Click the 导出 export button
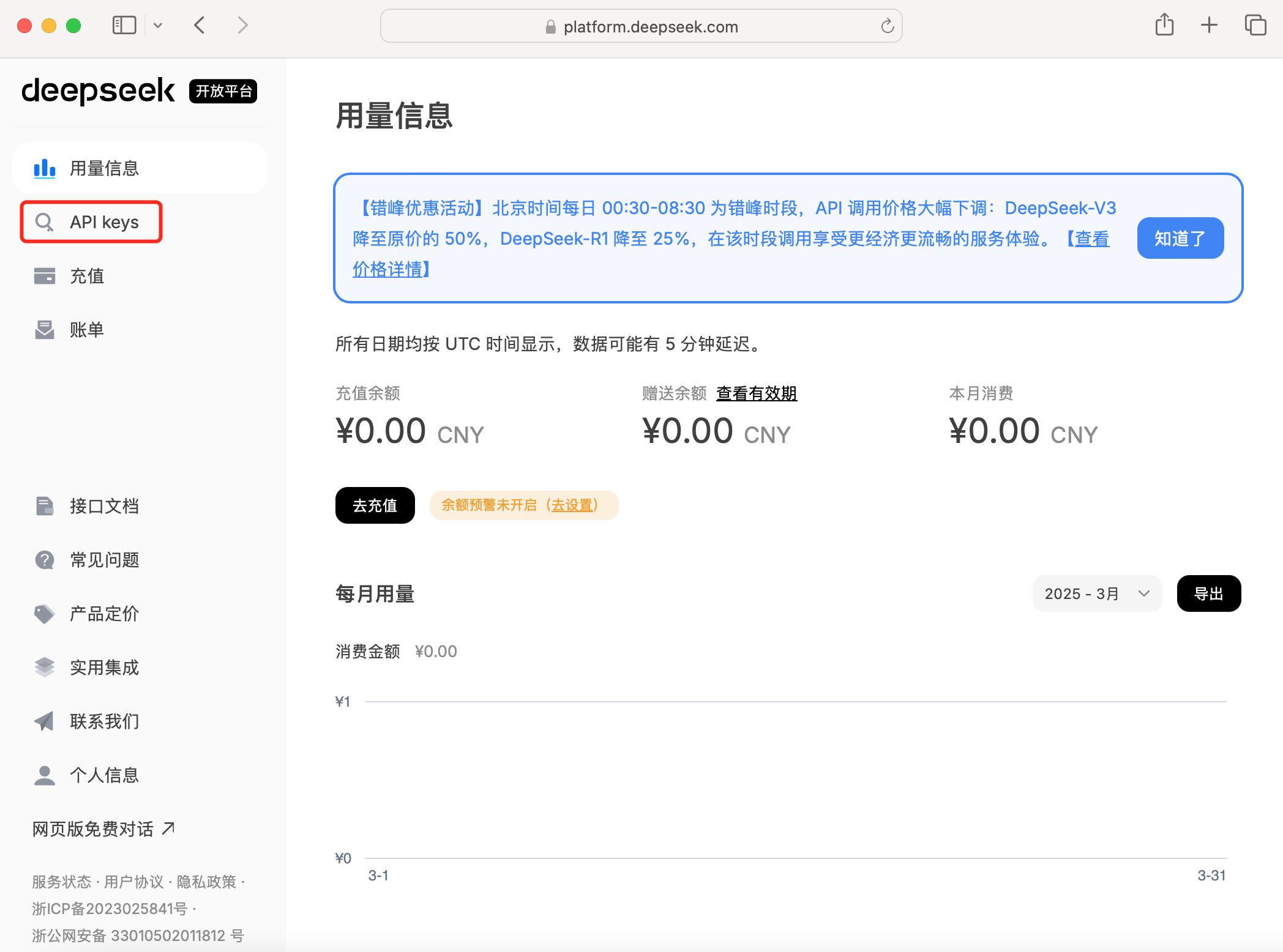1283x952 pixels. 1209,593
